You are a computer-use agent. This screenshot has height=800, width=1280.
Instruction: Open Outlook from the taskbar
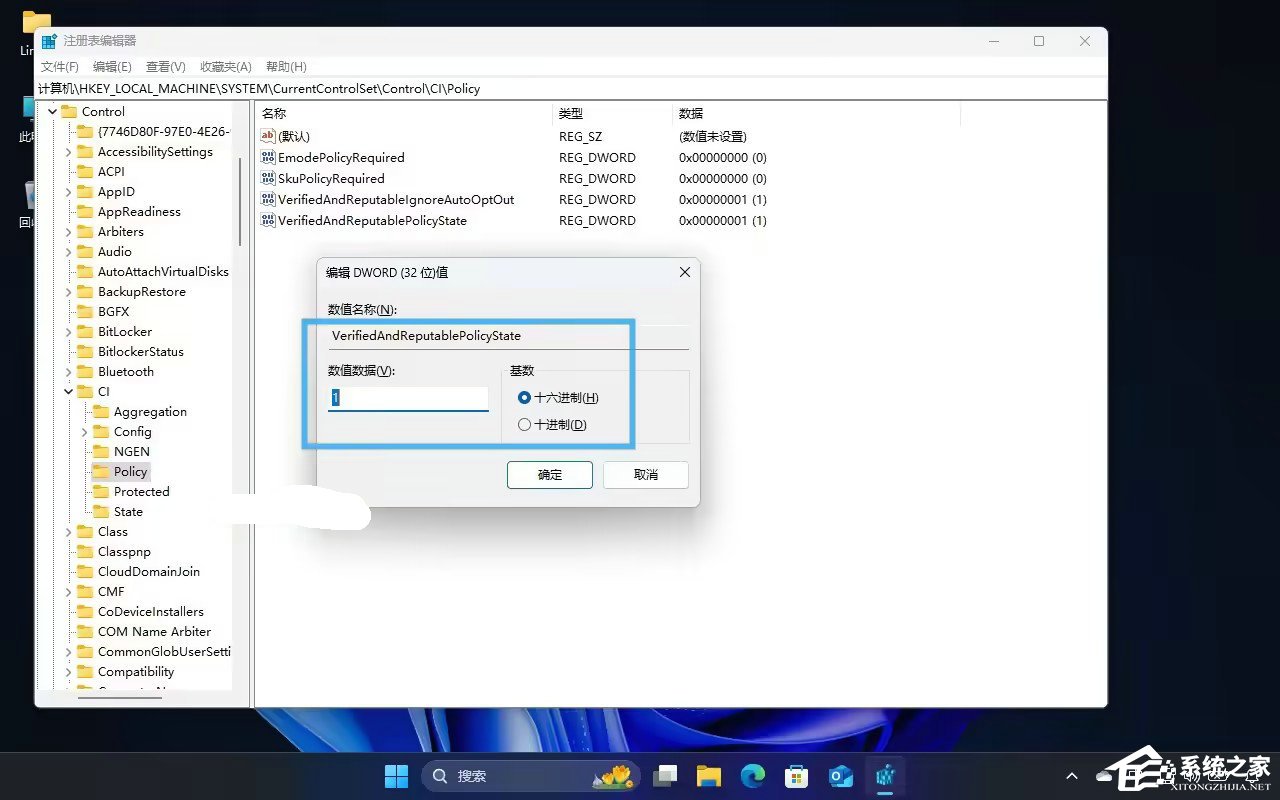click(840, 776)
